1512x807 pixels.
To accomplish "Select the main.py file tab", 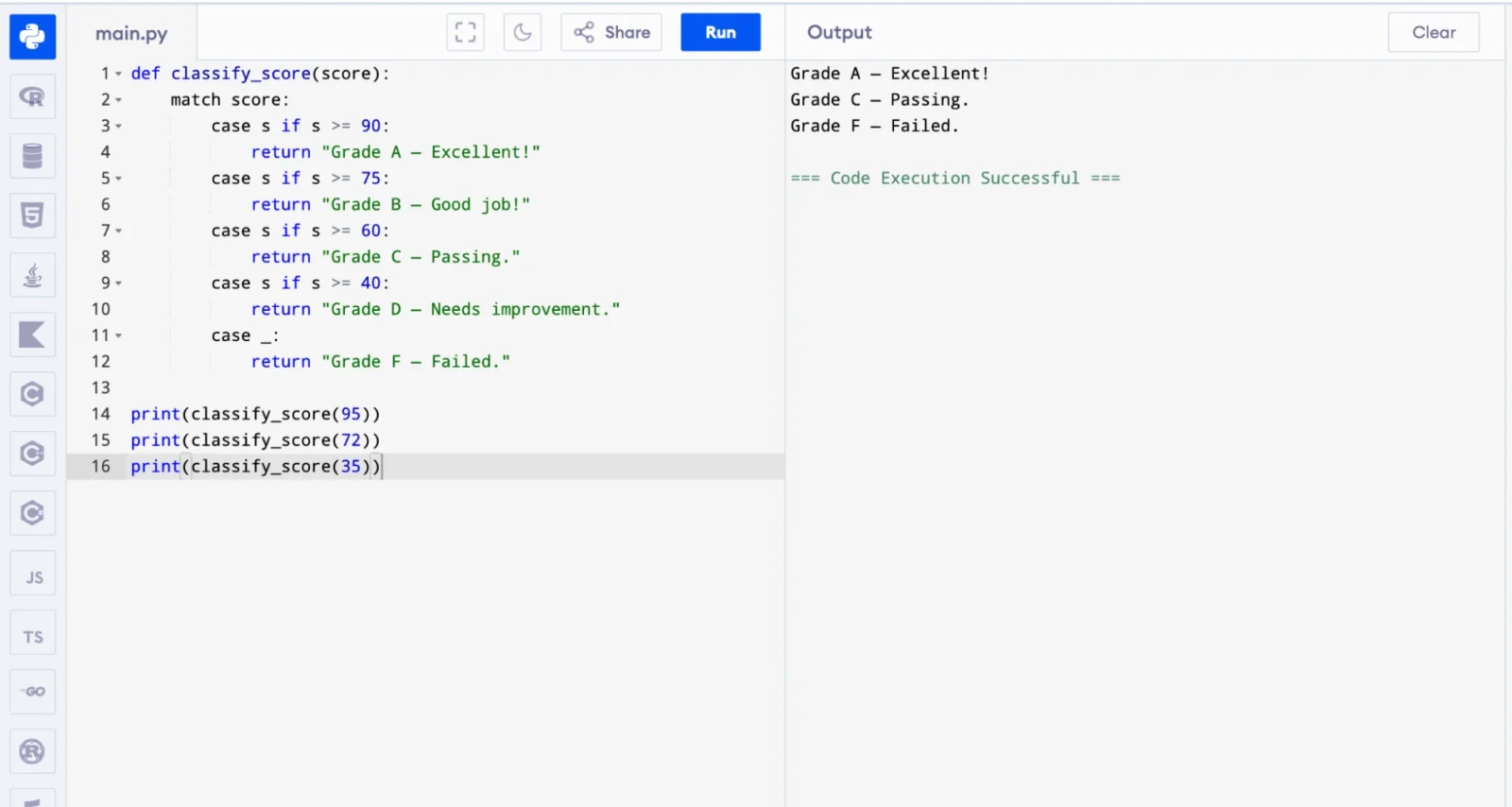I will point(131,33).
